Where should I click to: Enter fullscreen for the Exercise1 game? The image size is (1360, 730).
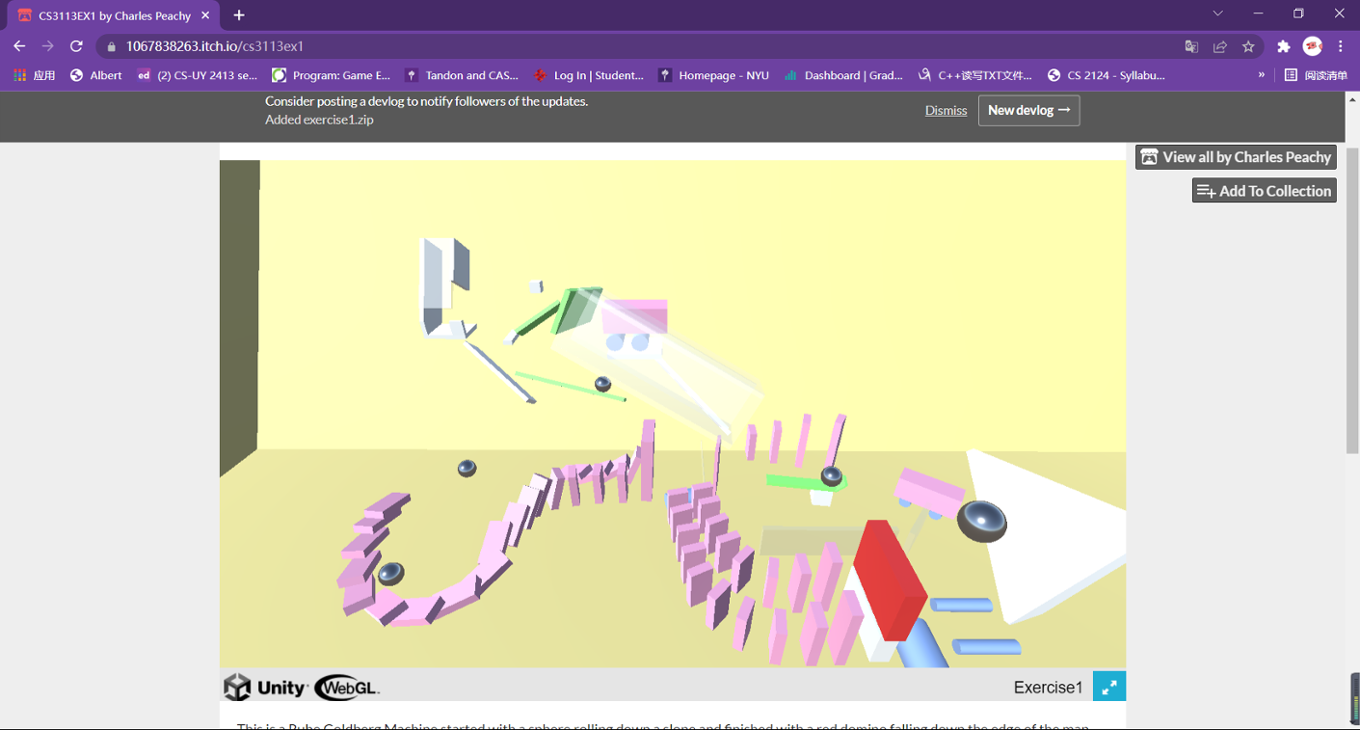coord(1109,686)
